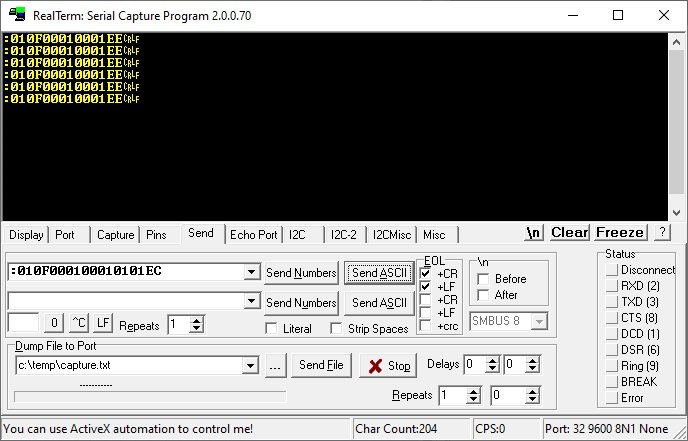This screenshot has width=688, height=441.
Task: Click the Send File button
Action: pyautogui.click(x=321, y=366)
